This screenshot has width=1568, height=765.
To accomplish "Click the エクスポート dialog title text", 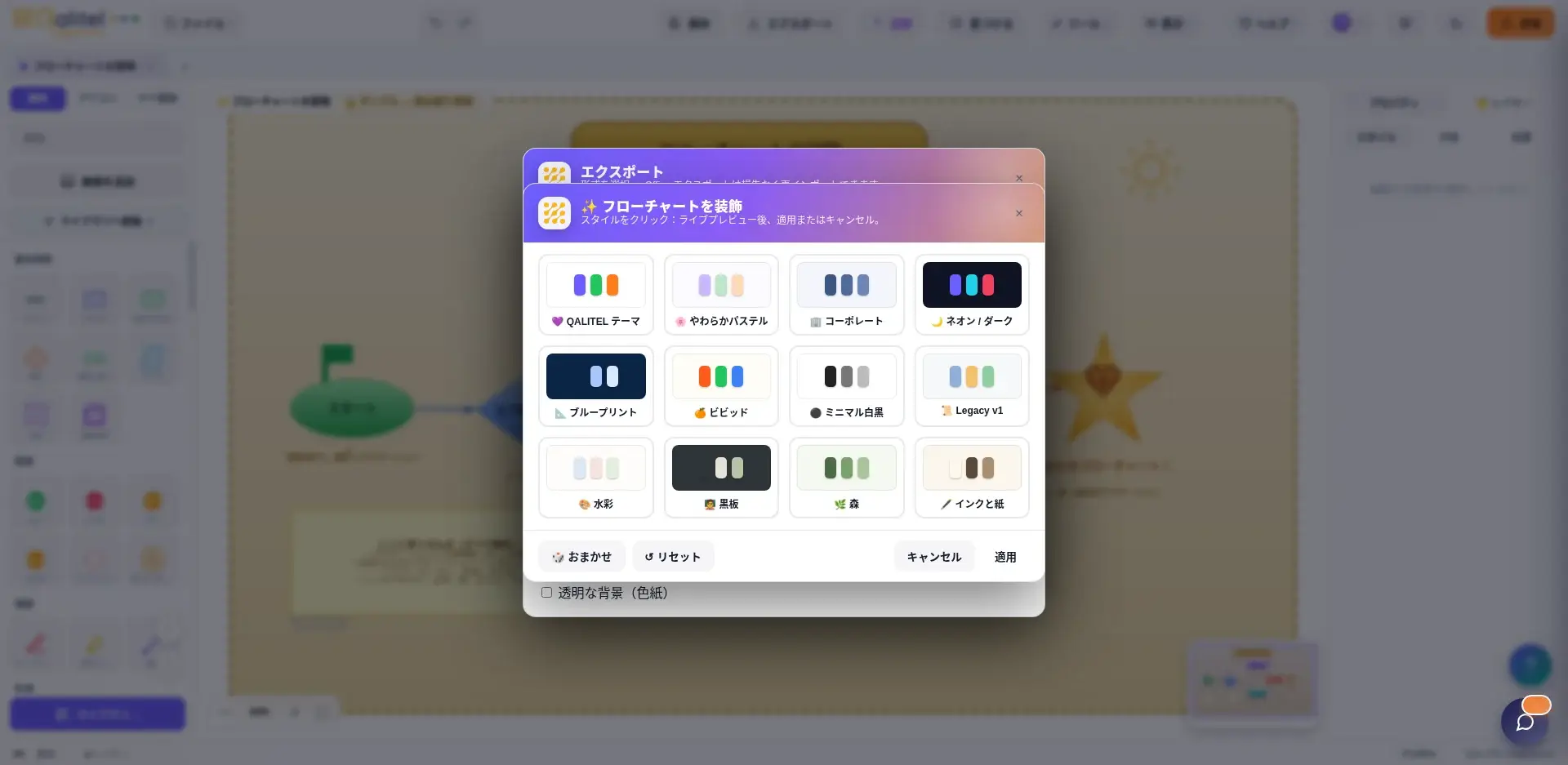I will click(621, 171).
